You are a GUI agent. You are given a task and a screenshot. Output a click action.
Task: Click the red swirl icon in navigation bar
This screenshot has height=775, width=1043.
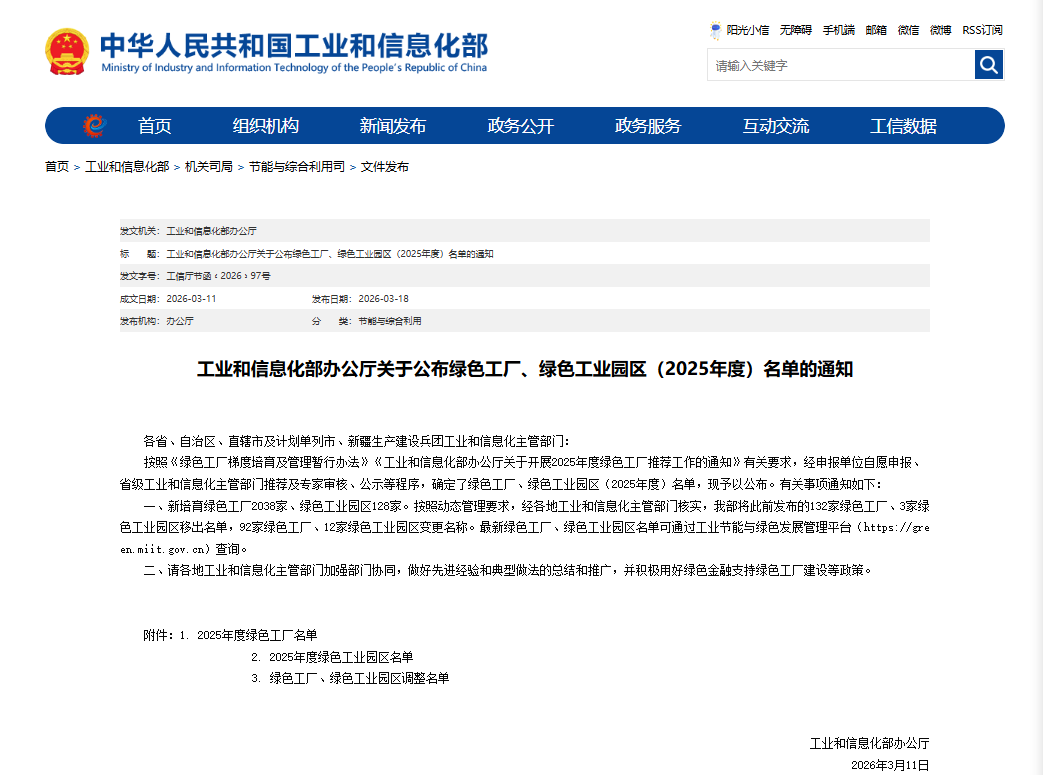pos(94,126)
